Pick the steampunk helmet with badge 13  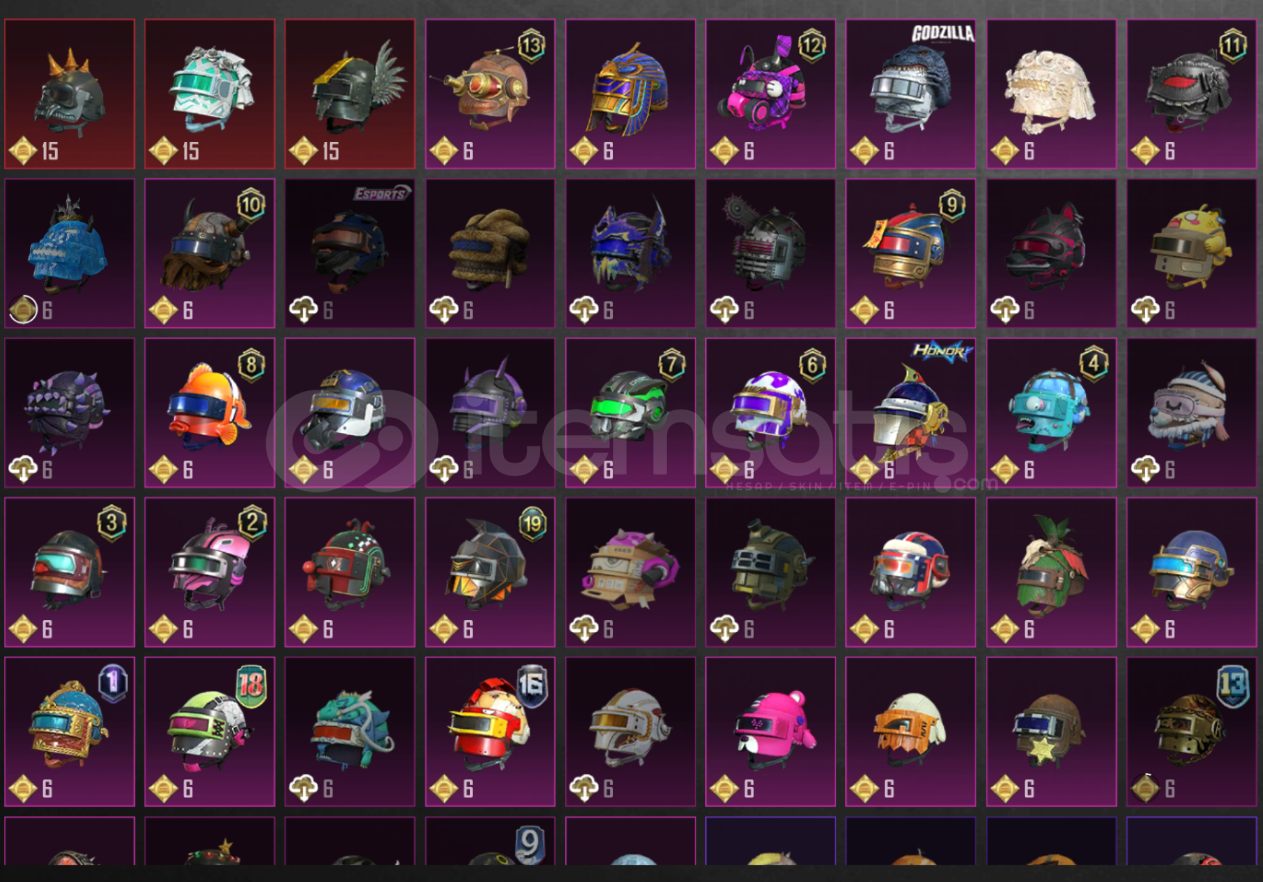coord(490,94)
